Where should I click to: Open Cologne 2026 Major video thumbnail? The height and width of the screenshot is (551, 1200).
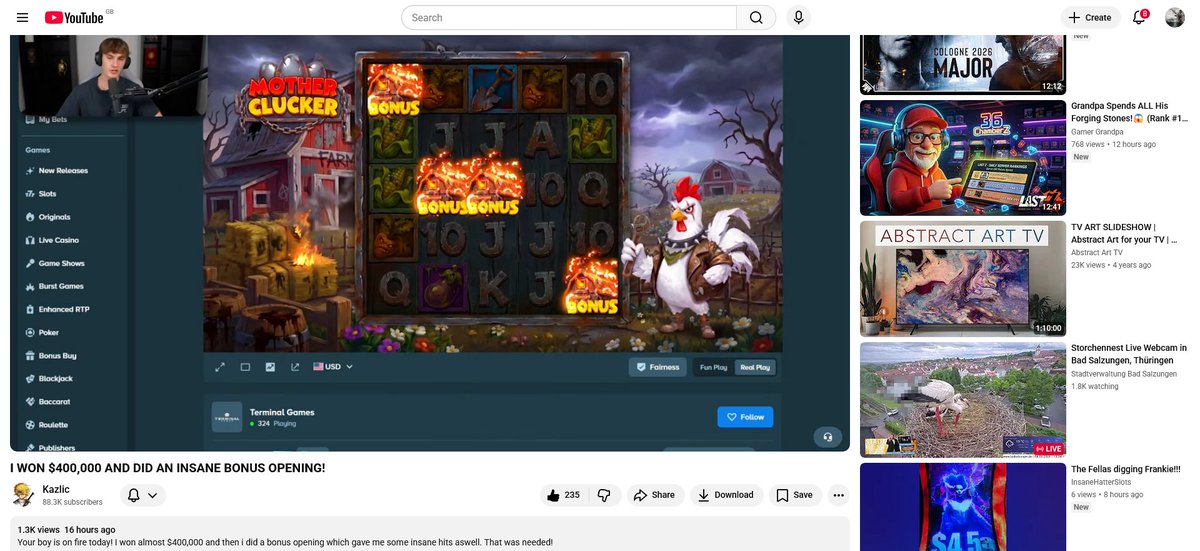click(963, 64)
